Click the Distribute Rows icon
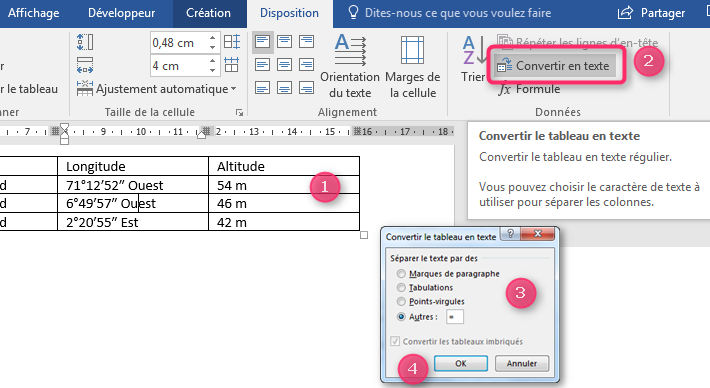Screen dimensions: 710x388 [232, 42]
